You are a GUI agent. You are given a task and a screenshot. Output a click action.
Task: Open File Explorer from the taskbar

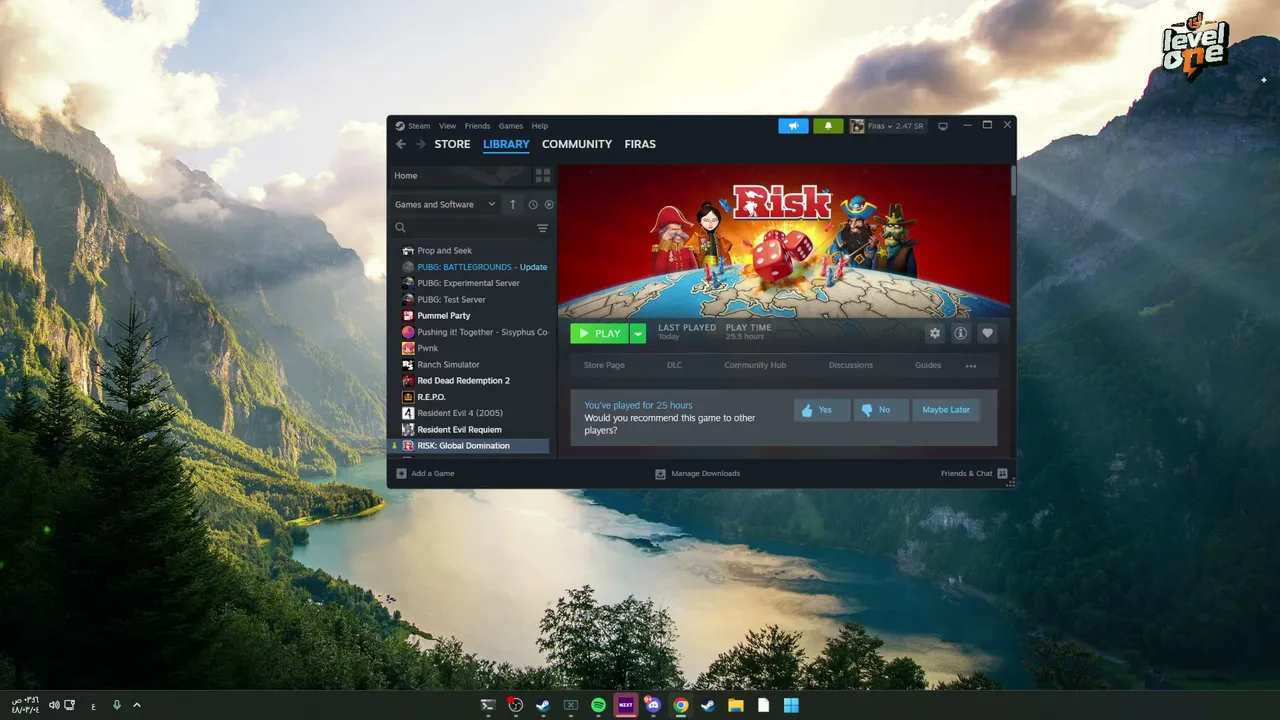[x=735, y=705]
